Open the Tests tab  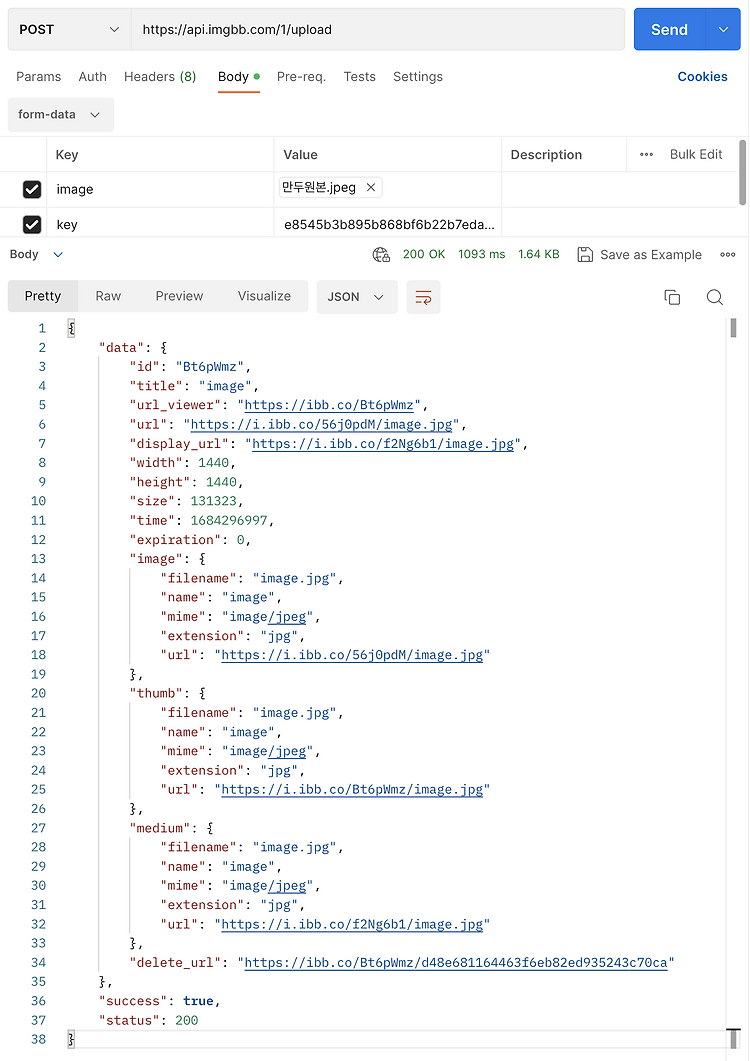tap(359, 76)
